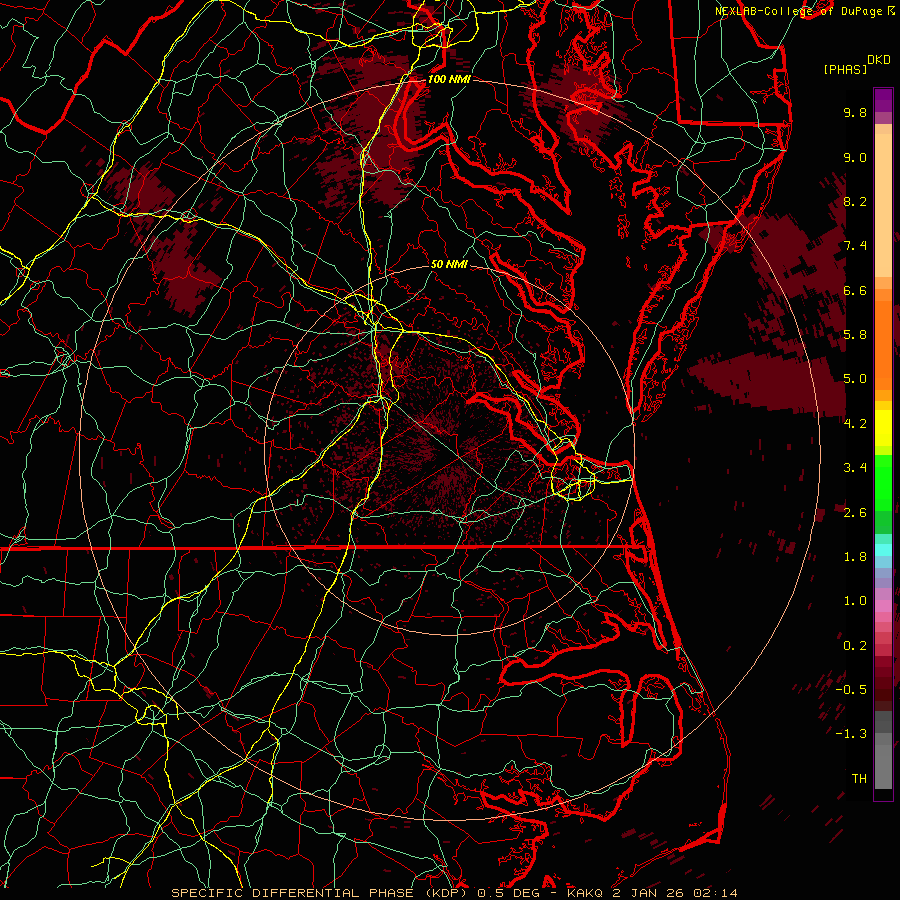Pick the orange segment of the color bar
This screenshot has width=900, height=900.
[883, 344]
